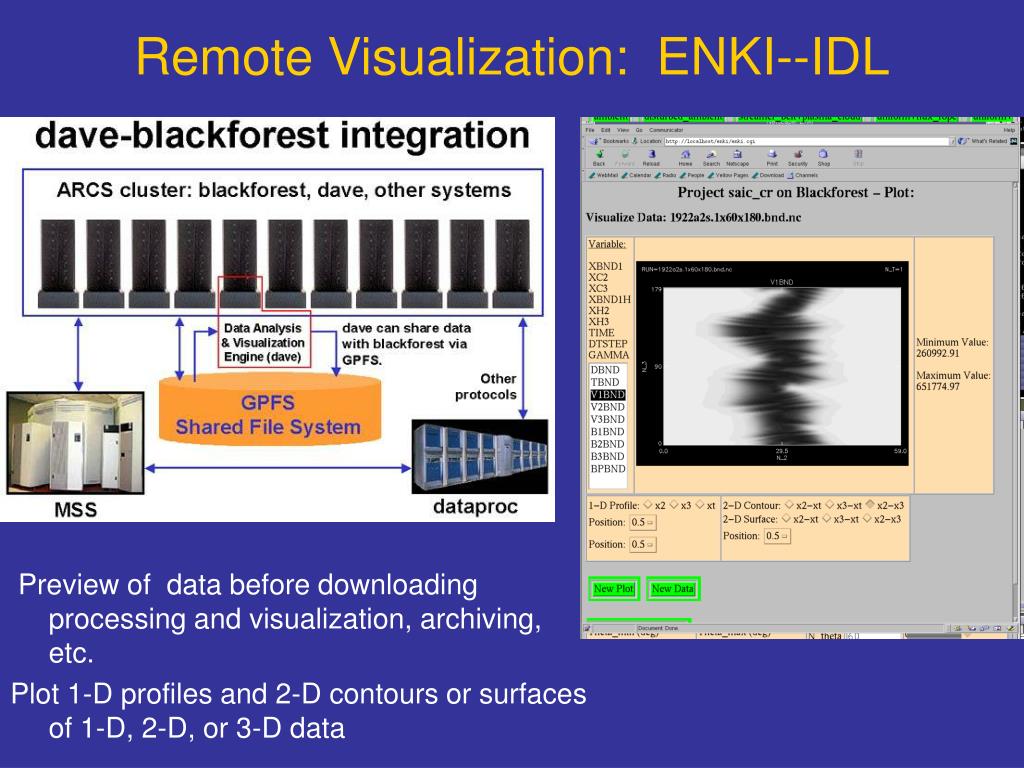Image resolution: width=1024 pixels, height=768 pixels.
Task: Click the Back navigation icon
Action: click(599, 155)
